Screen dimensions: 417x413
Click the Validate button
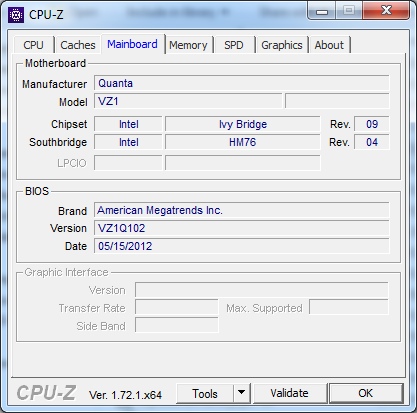click(289, 393)
